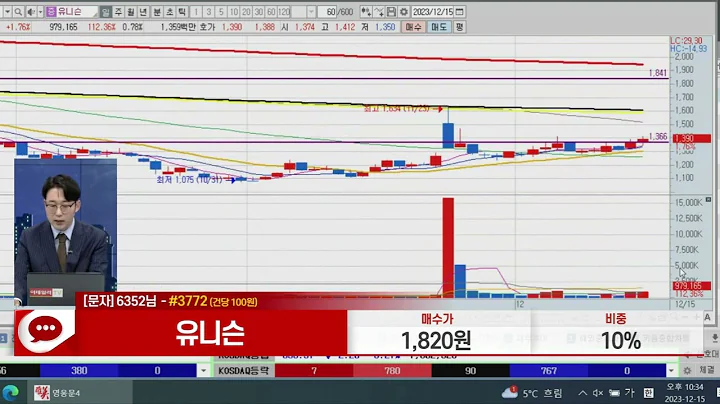Select the 체결 tab at bottom right
The height and width of the screenshot is (404, 720).
coord(706,370)
